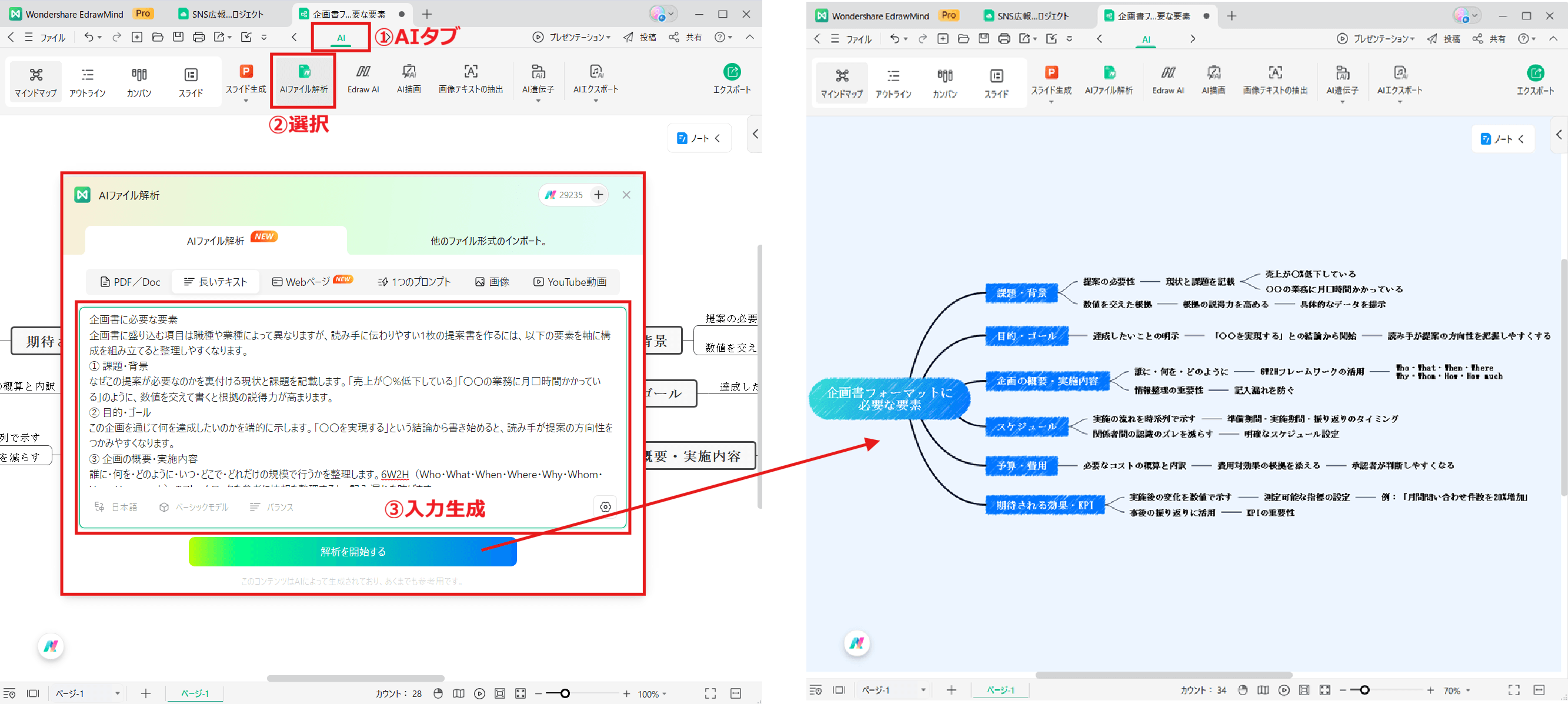
Task: Click 解析を開始する button
Action: coord(352,551)
